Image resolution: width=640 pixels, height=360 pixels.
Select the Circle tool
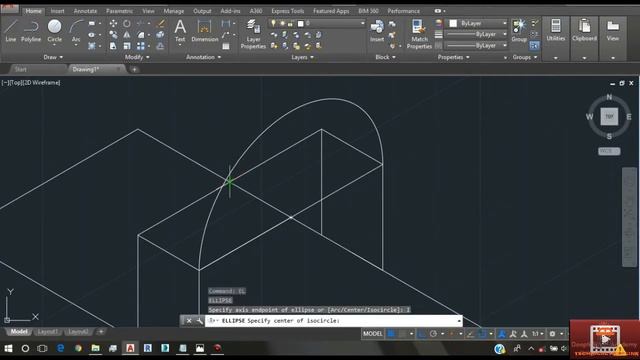pos(54,31)
